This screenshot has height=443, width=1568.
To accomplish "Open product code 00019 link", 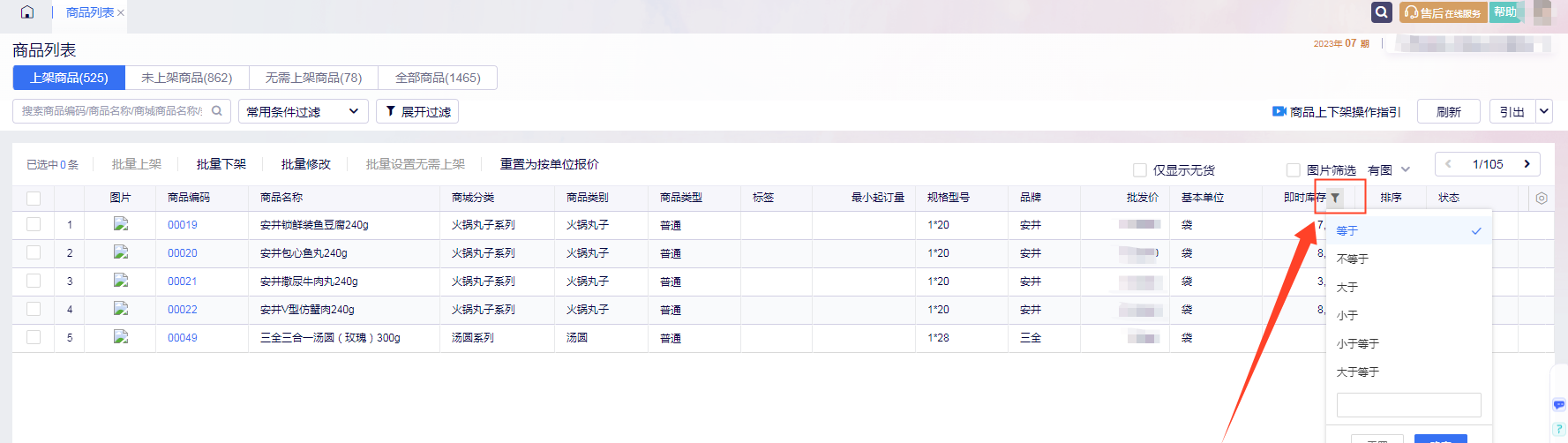I will 183,225.
